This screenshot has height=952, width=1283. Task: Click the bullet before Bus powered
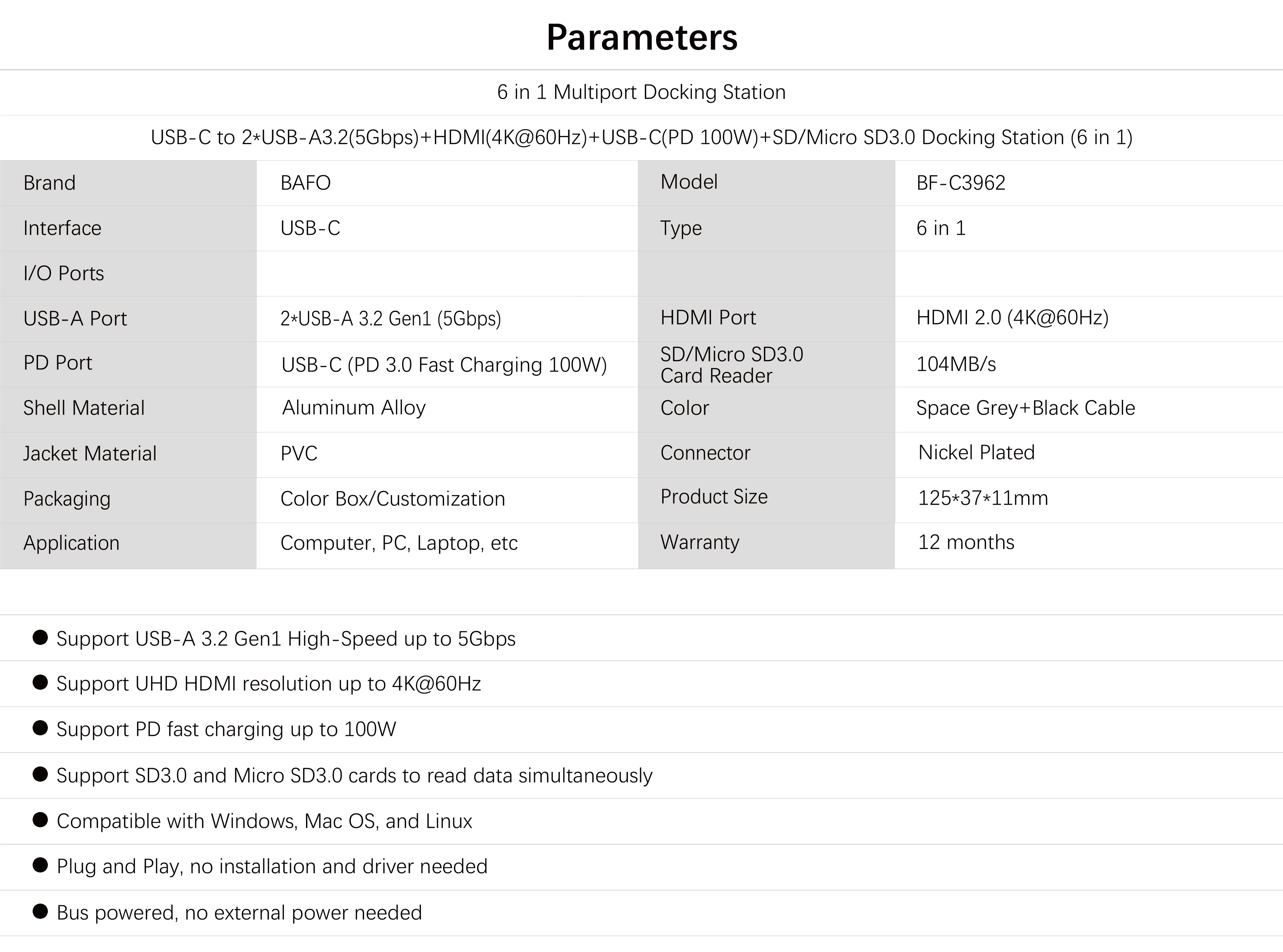point(40,911)
